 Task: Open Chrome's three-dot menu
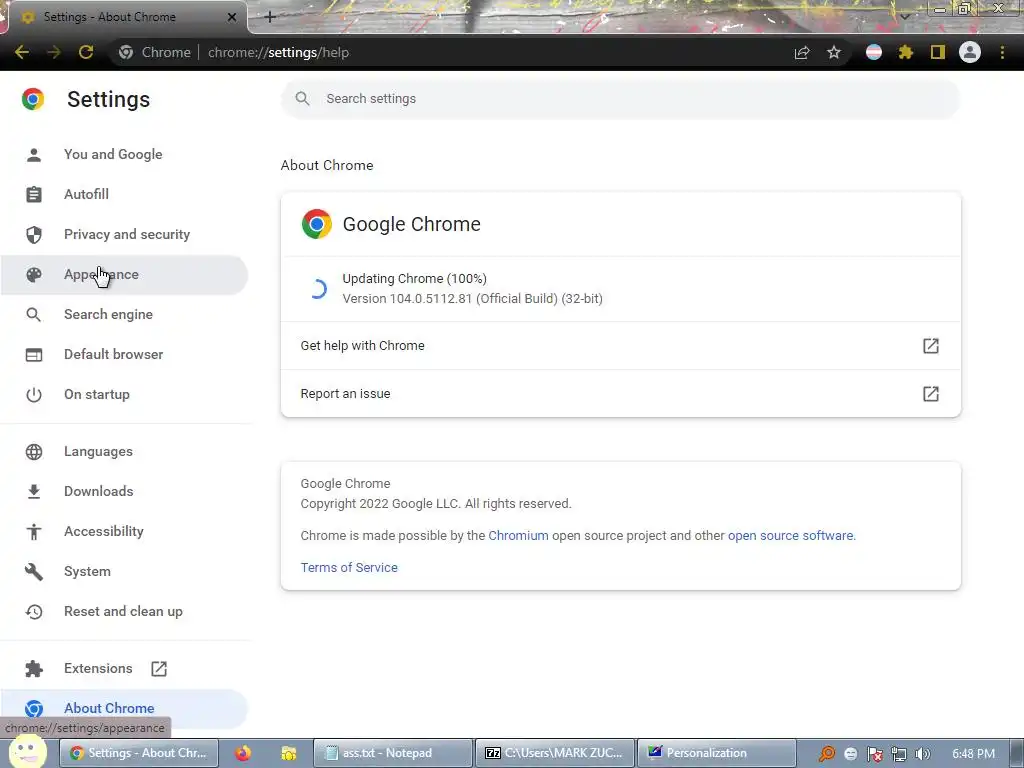(x=1002, y=52)
